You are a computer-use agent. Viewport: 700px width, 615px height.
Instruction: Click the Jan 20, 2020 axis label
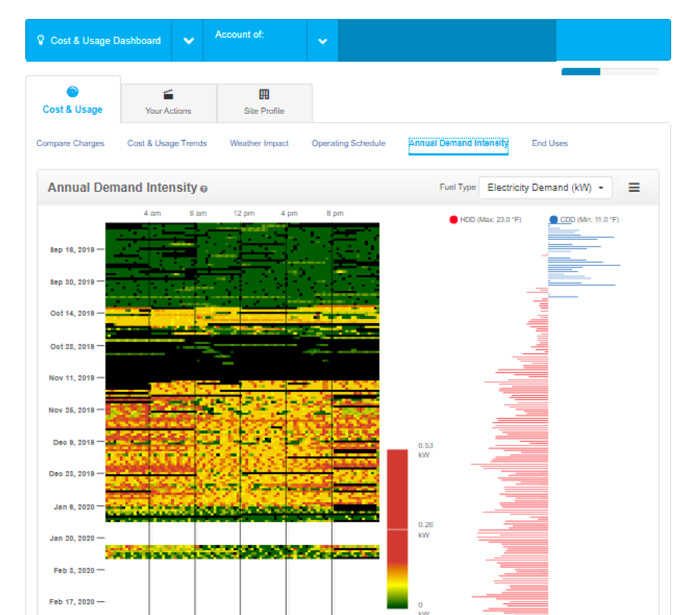[x=72, y=538]
